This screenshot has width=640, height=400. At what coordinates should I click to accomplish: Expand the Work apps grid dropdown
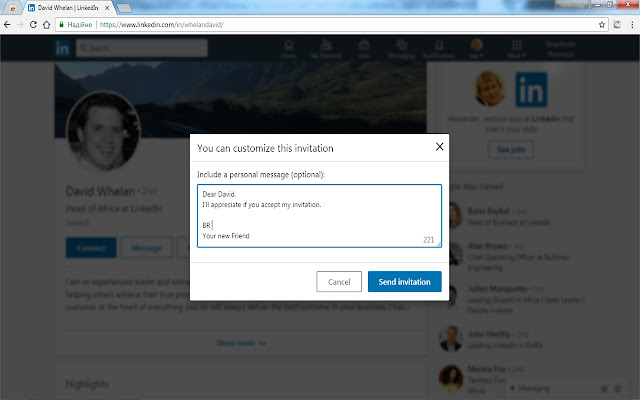click(516, 49)
